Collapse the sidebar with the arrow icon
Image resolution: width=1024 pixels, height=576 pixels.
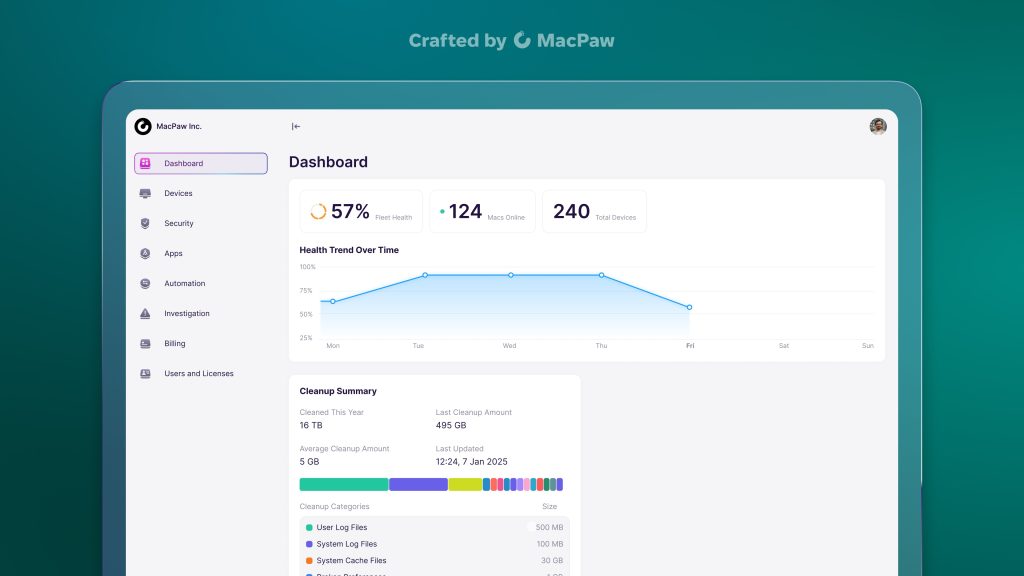296,126
